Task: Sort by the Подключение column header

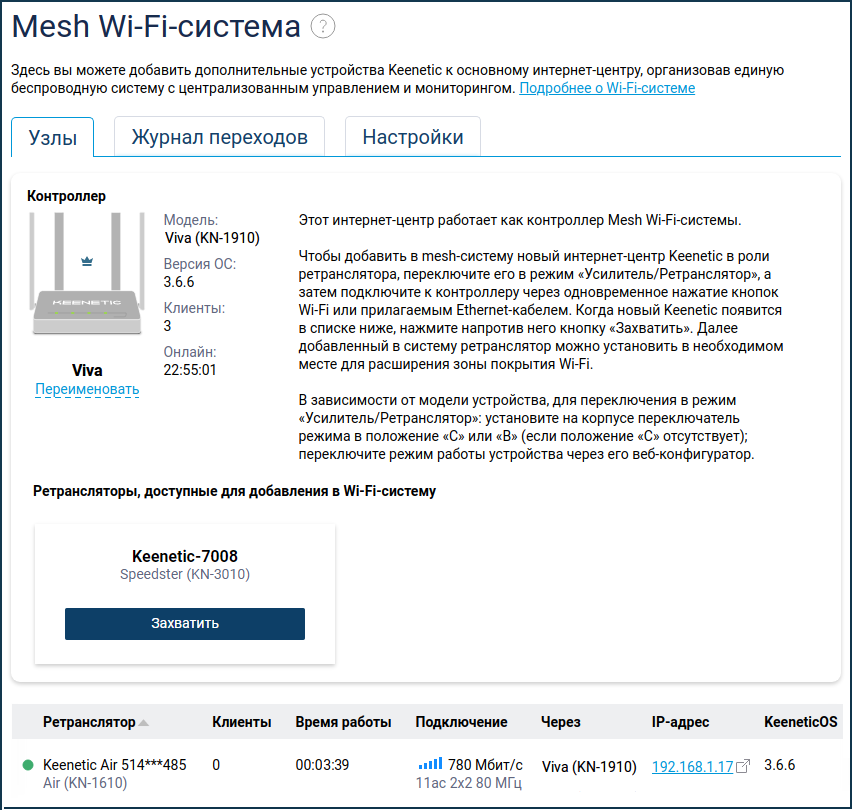Action: (x=461, y=722)
